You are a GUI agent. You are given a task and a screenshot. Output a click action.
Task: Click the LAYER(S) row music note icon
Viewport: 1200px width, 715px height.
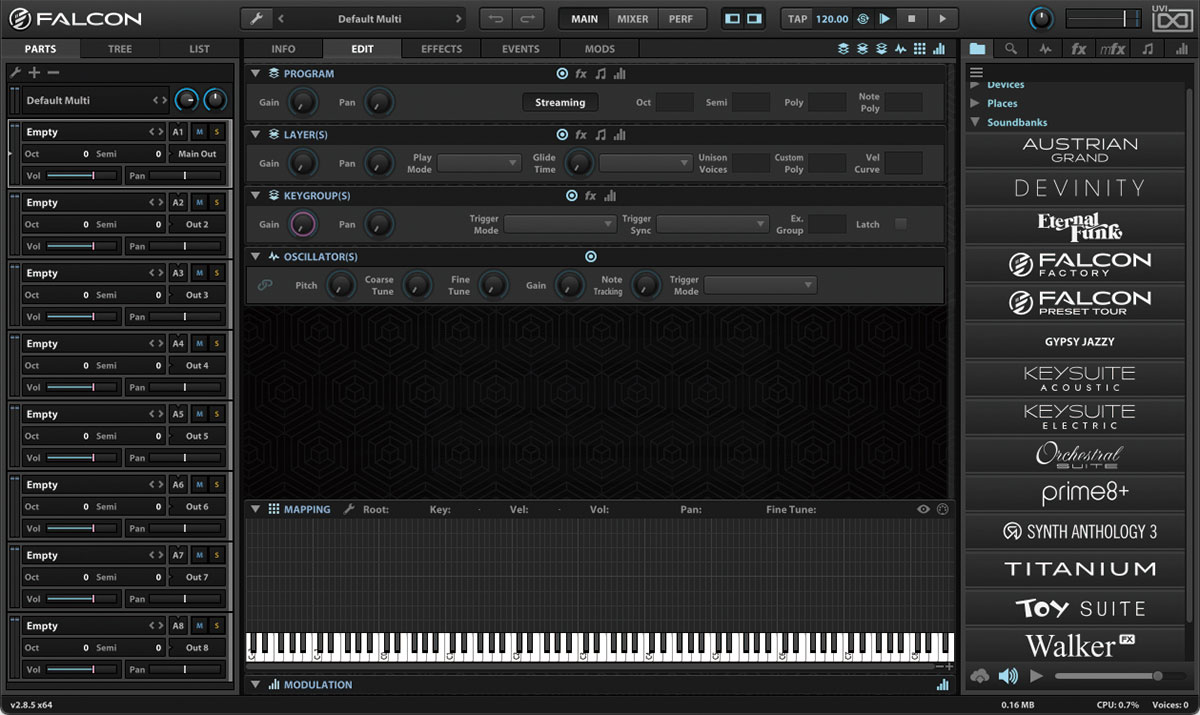pos(600,135)
